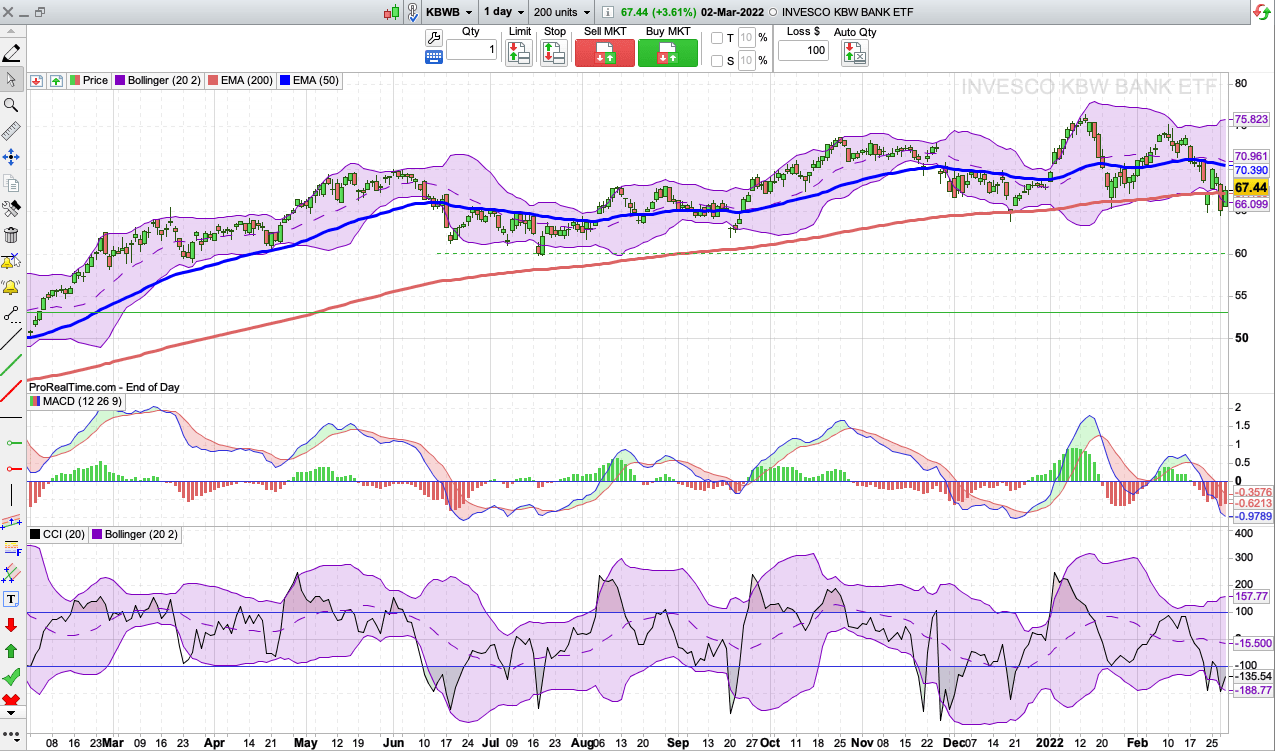
Task: Click the curved arrow icon at the top-right corner
Action: tap(1262, 12)
